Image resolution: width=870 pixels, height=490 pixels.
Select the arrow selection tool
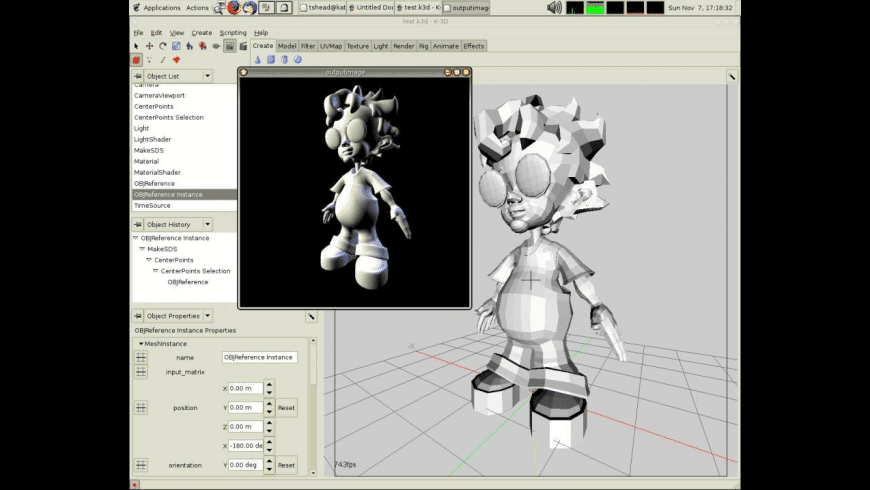click(x=137, y=46)
